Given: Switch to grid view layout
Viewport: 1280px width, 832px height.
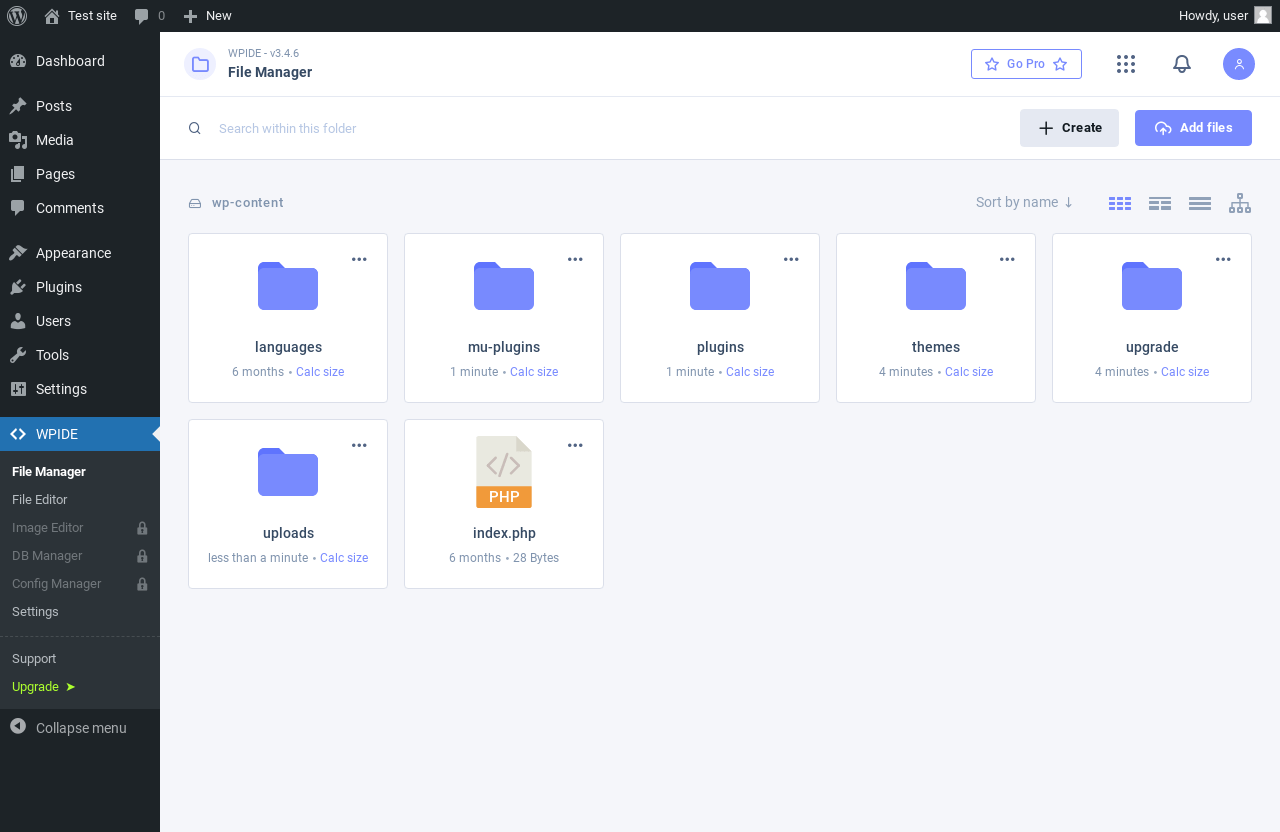Looking at the screenshot, I should point(1120,203).
